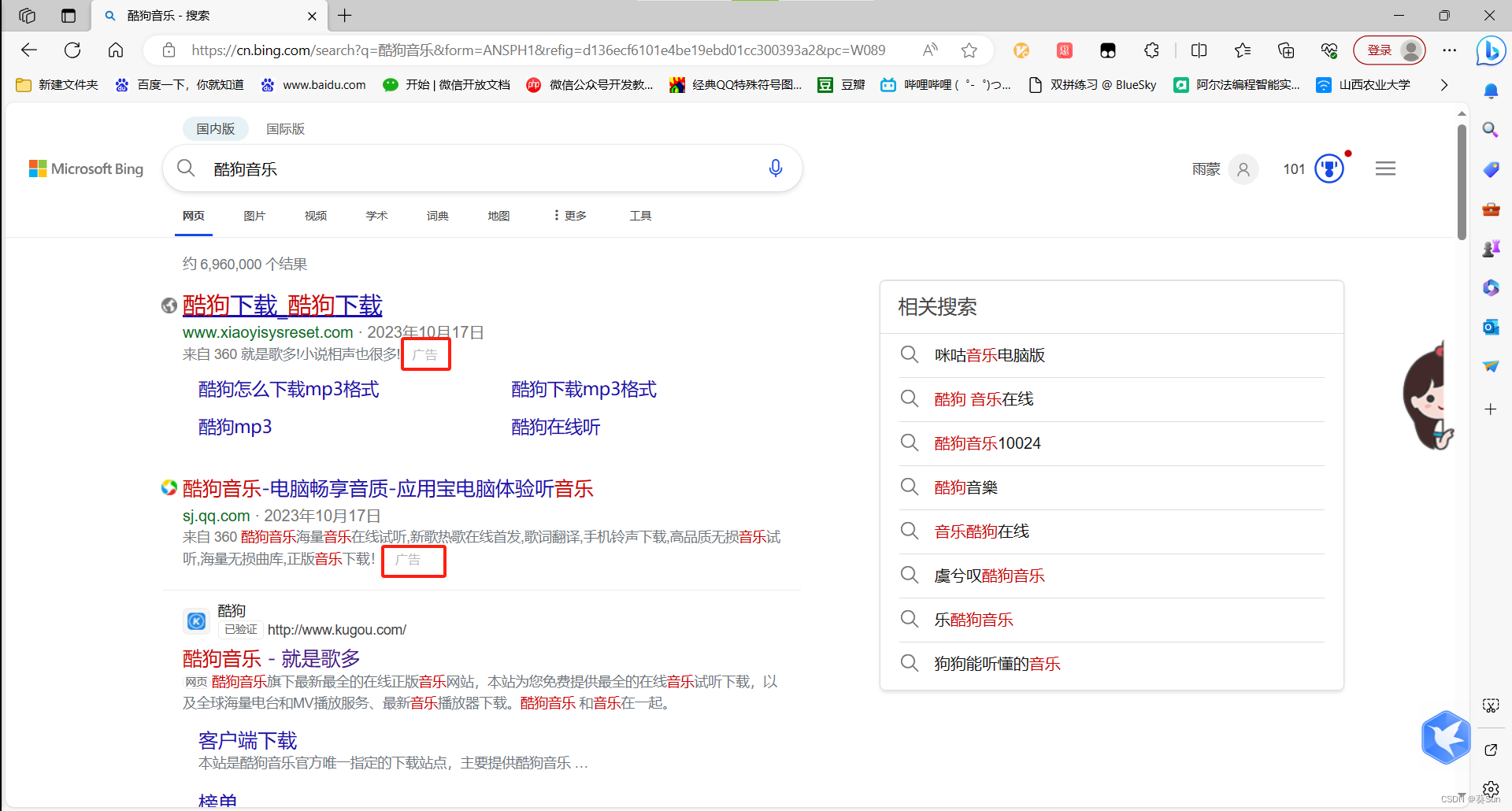Viewport: 1512px width, 811px height.
Task: Select the 词典 results tab
Action: 438,215
